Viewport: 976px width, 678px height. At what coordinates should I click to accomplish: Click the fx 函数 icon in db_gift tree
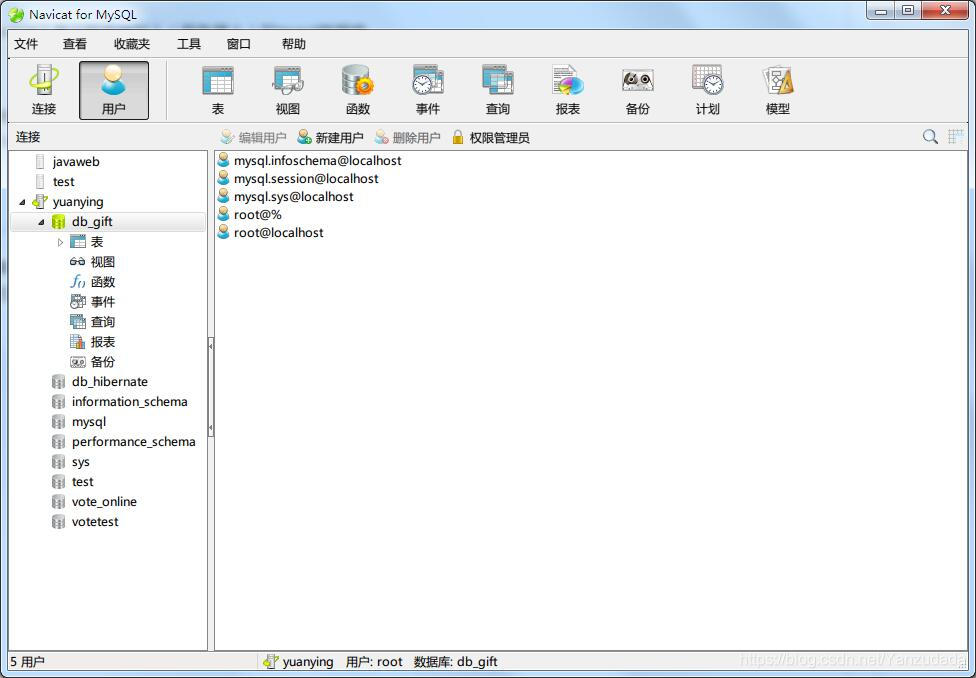pyautogui.click(x=78, y=282)
